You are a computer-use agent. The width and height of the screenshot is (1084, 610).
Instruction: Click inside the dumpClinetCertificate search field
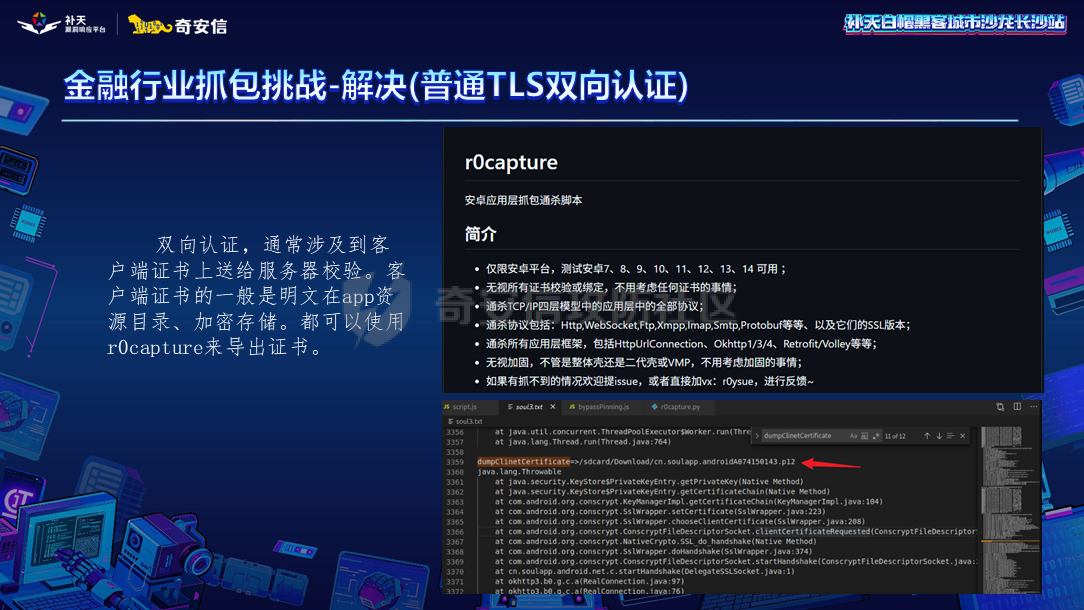point(800,436)
